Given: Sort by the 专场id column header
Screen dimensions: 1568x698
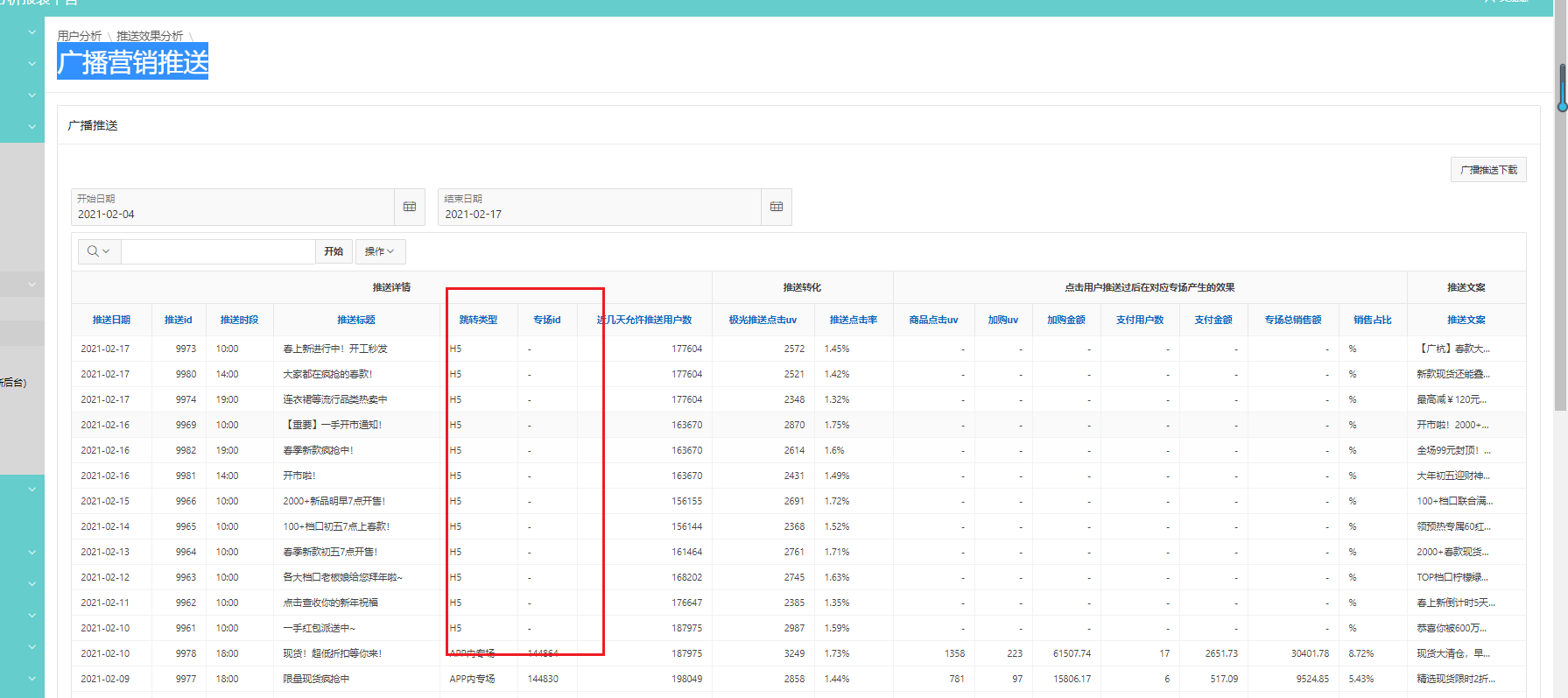Looking at the screenshot, I should coord(547,320).
